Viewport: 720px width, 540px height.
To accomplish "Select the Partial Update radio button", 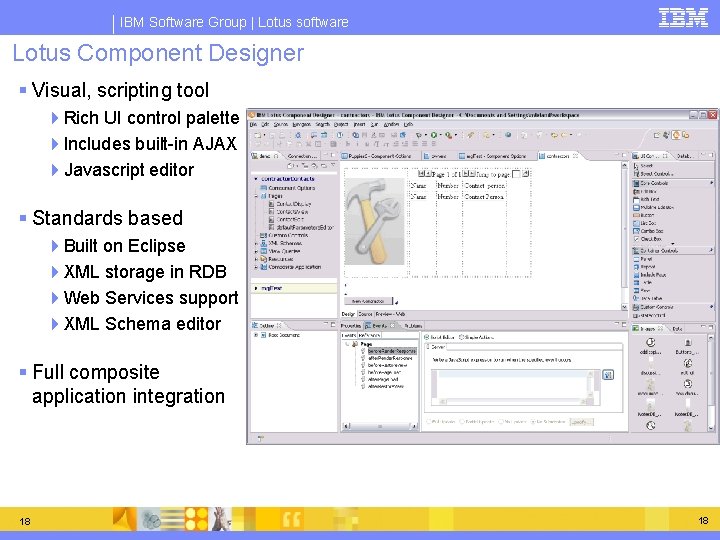I will 477,422.
